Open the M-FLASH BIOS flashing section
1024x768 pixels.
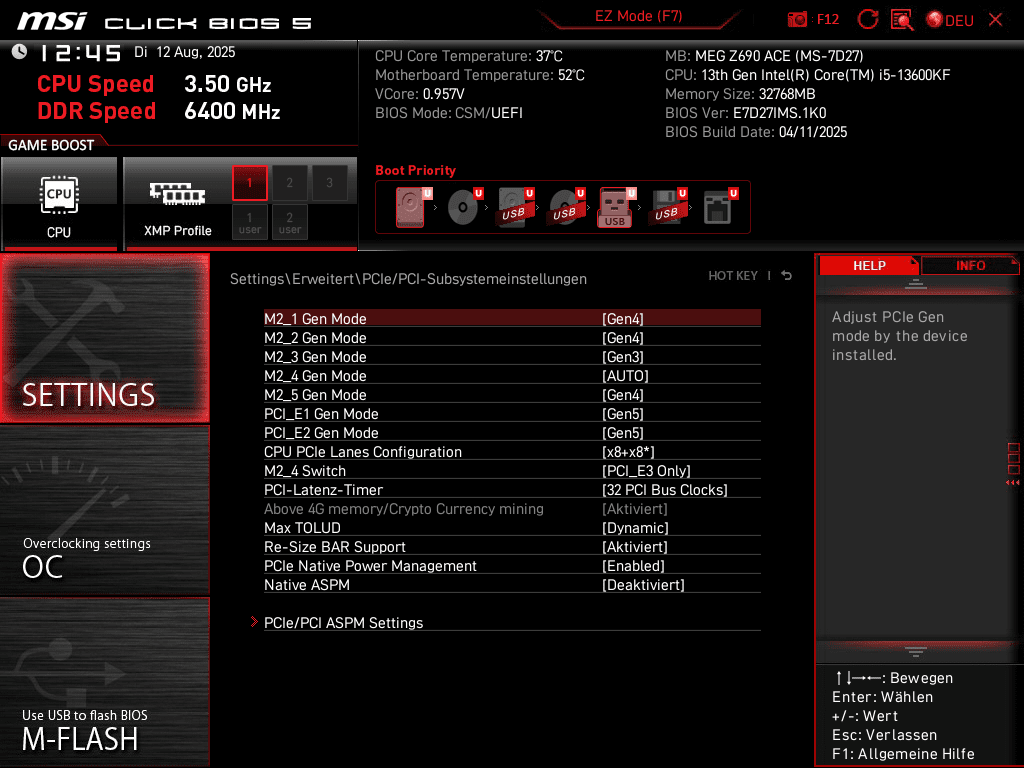click(104, 682)
